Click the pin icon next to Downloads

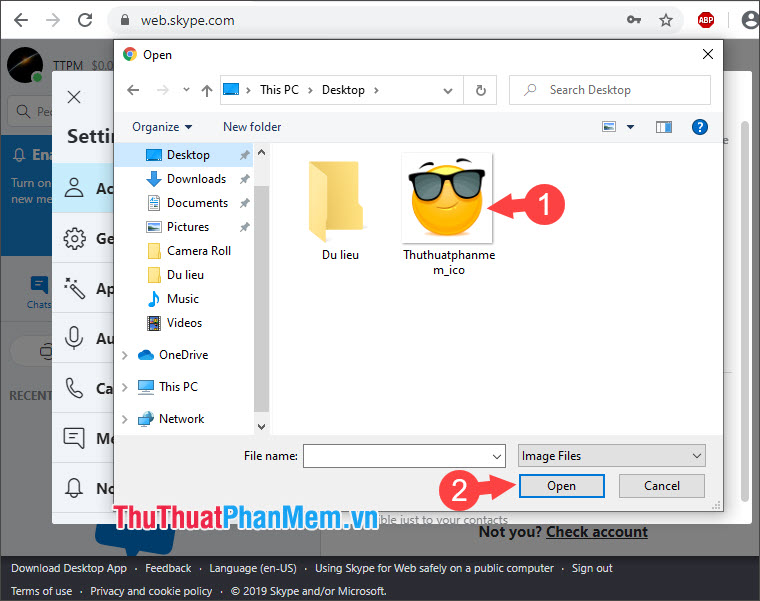[244, 179]
